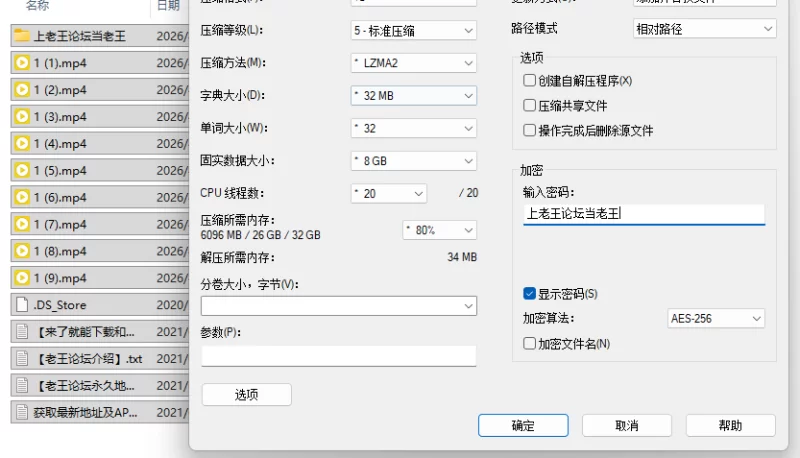Click the video icon of 1 (8).mp4
This screenshot has height=458, width=800.
click(x=22, y=251)
